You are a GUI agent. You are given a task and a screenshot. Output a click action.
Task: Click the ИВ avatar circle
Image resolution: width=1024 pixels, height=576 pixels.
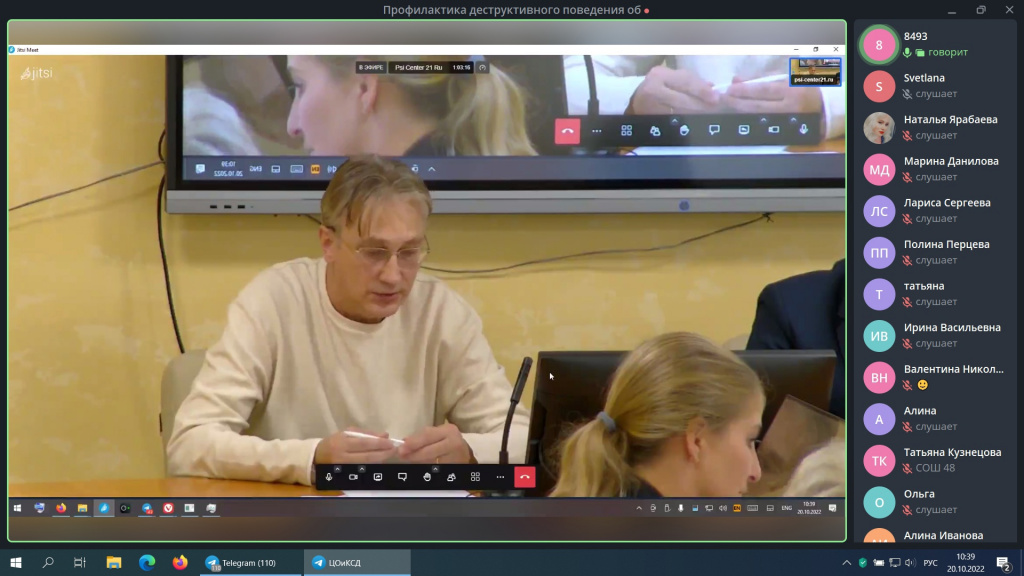879,336
